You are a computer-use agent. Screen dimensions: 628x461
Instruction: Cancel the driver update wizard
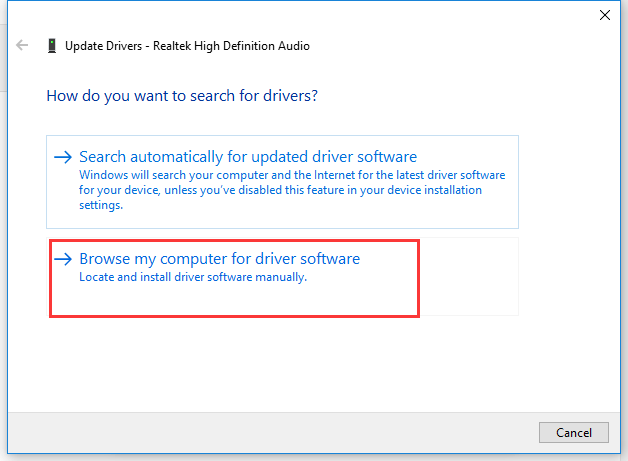tap(574, 433)
